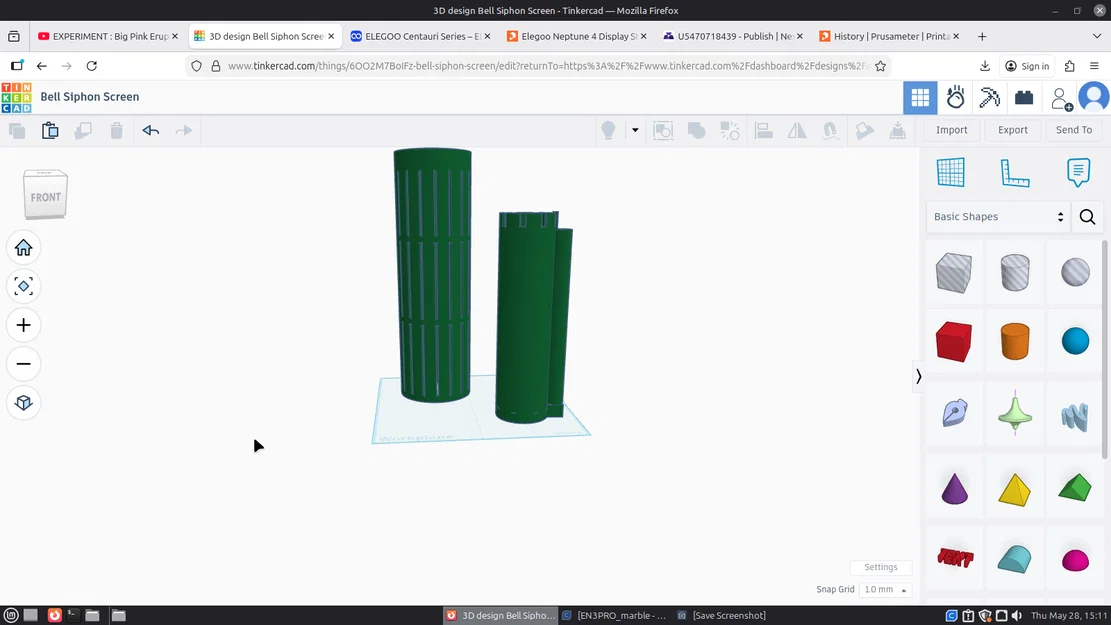Open the Settings button near Snap Grid
The image size is (1111, 625).
coord(881,567)
